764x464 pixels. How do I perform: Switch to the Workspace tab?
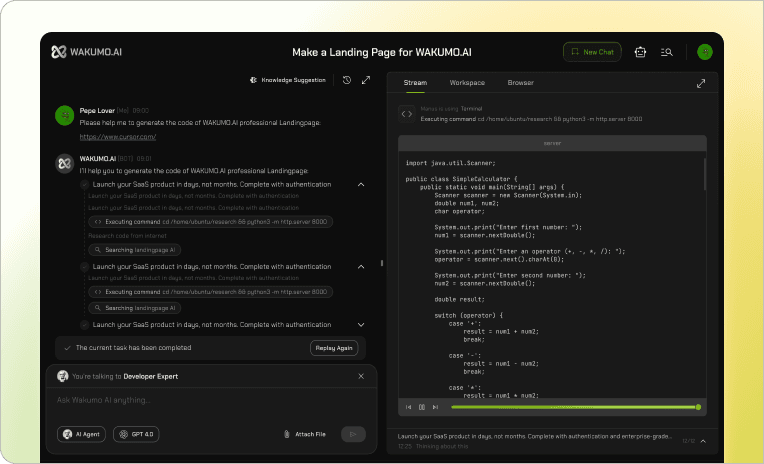(467, 83)
